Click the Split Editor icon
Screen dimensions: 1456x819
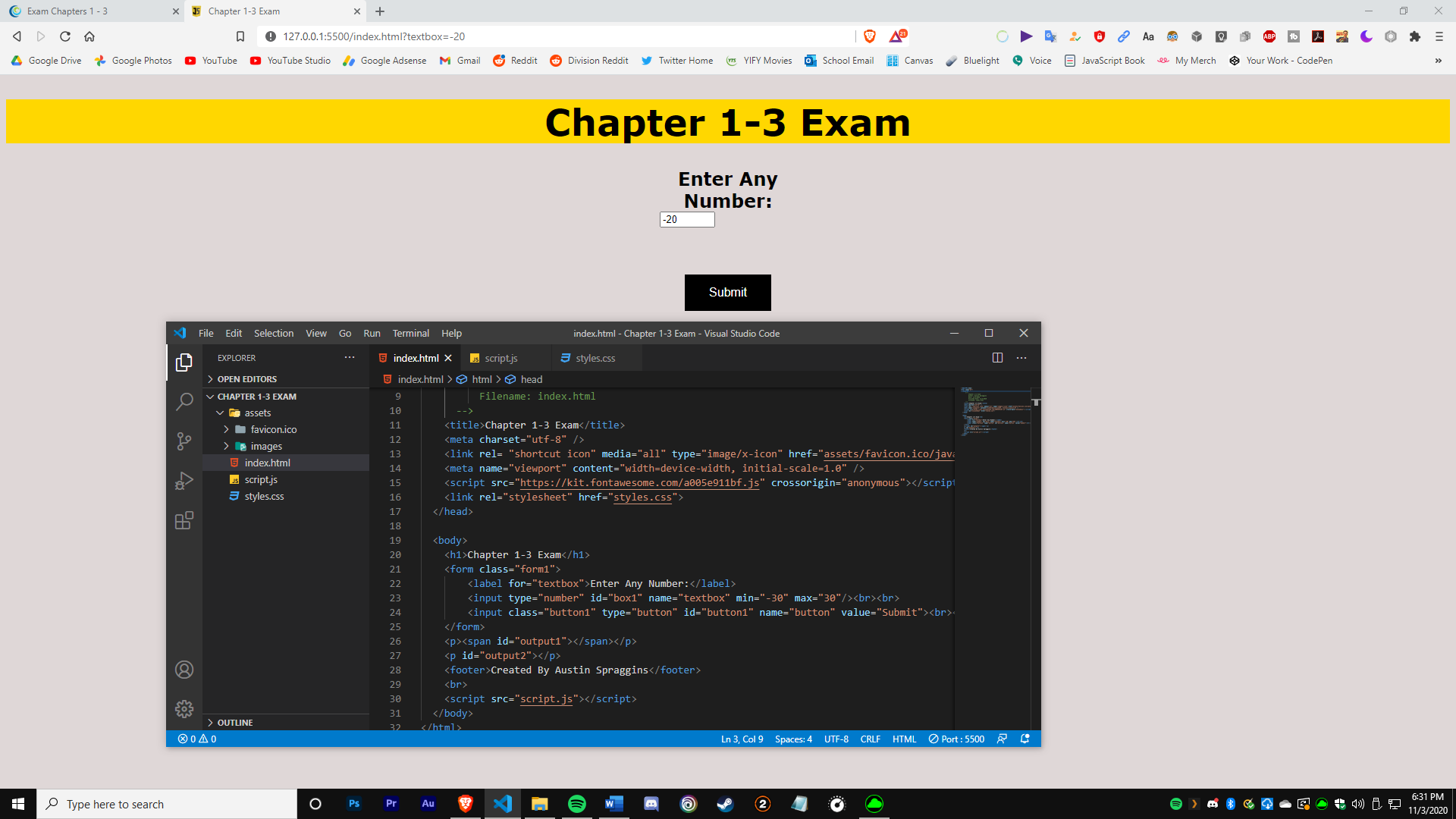pyautogui.click(x=997, y=357)
